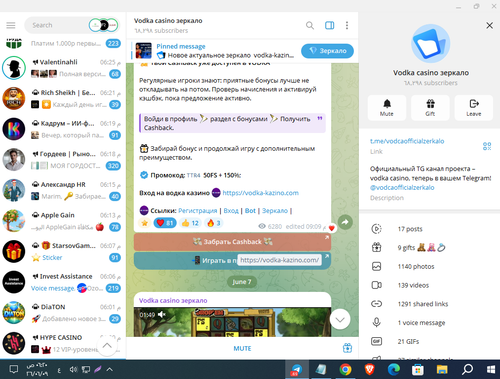Open the Valentinahli chat
500x379 pixels.
pyautogui.click(x=63, y=68)
